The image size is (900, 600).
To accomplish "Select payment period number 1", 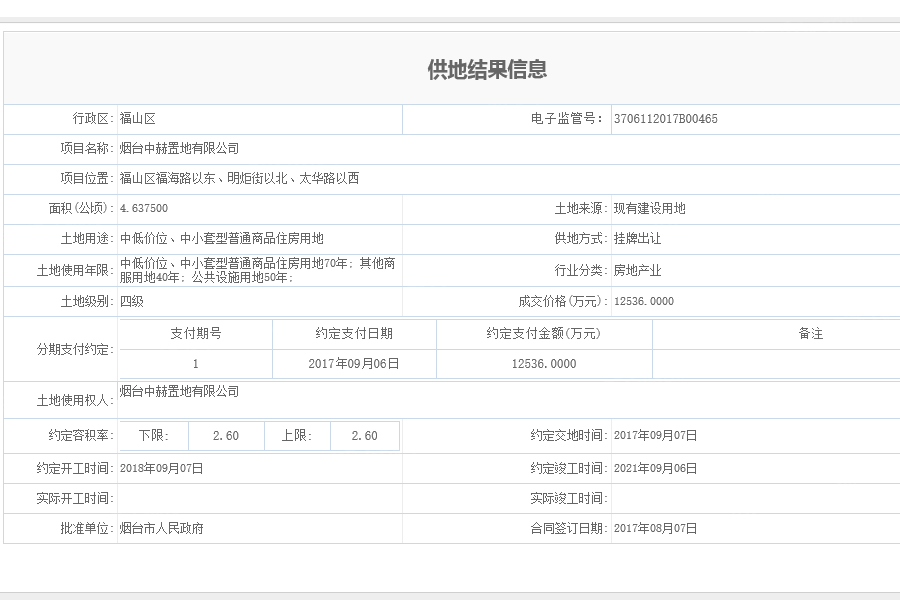I will pos(196,364).
